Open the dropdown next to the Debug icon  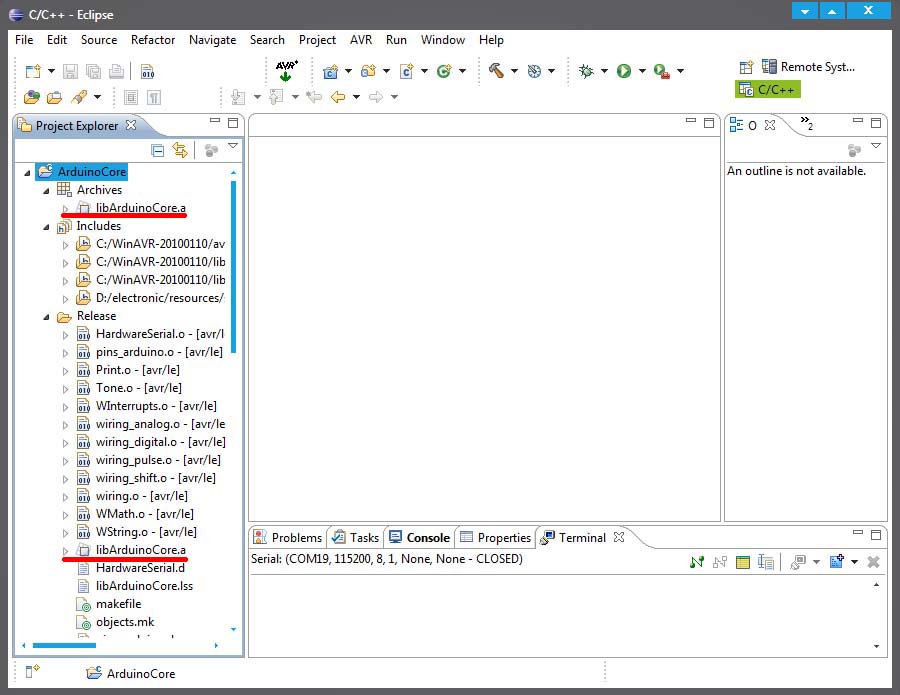[604, 71]
